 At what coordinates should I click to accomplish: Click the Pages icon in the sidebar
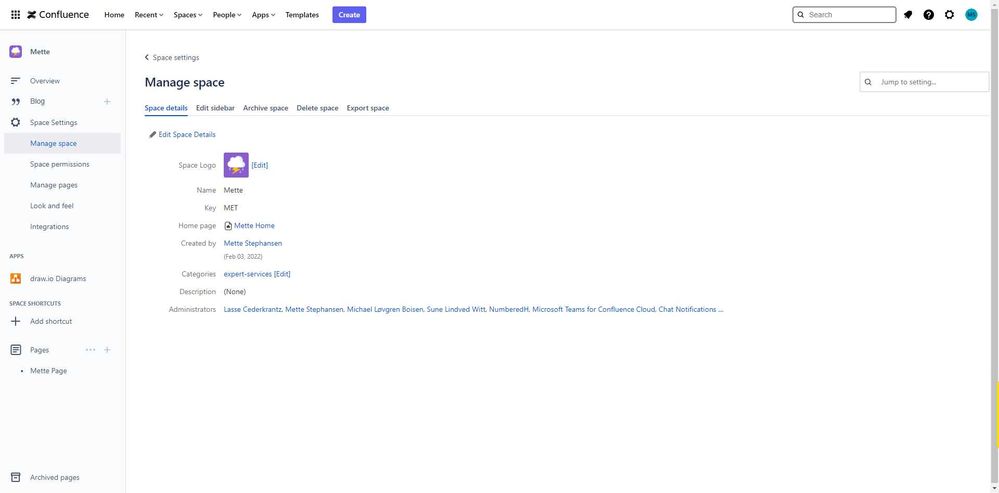(x=16, y=350)
